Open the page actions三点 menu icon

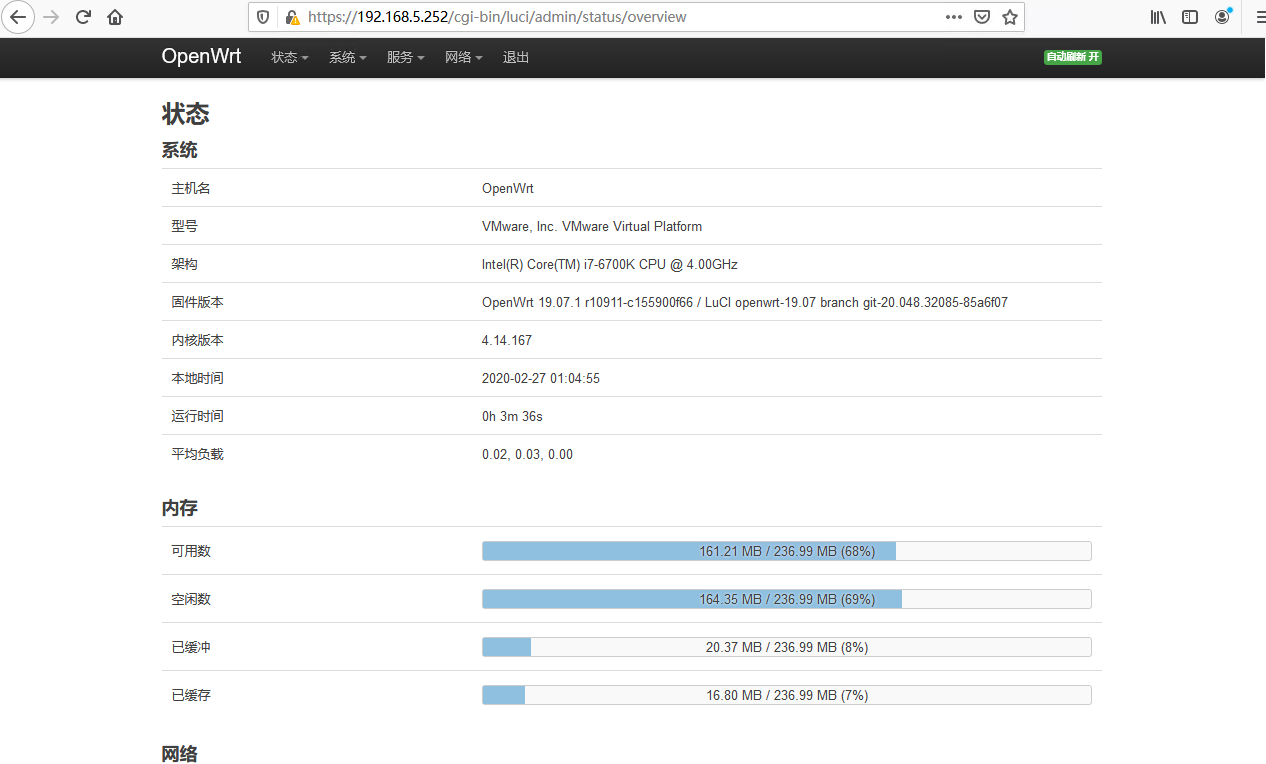click(953, 17)
